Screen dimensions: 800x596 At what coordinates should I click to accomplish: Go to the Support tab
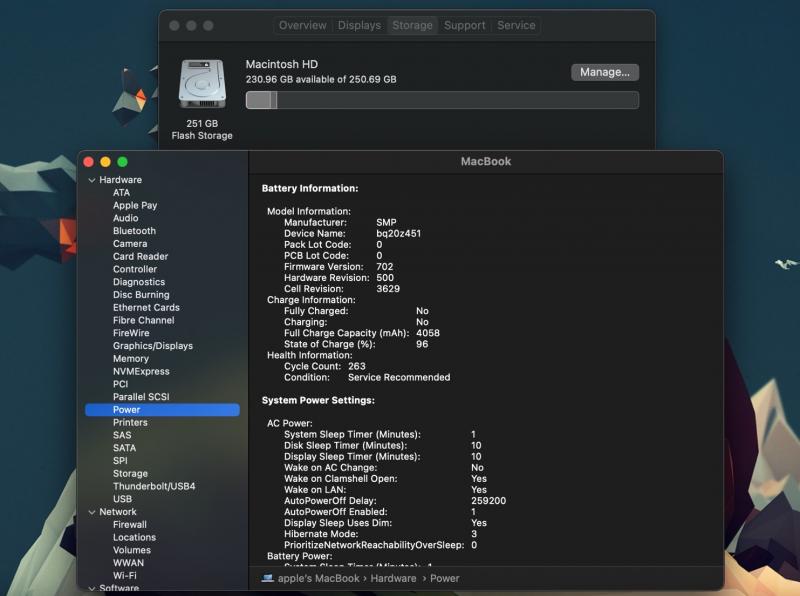[x=464, y=26]
